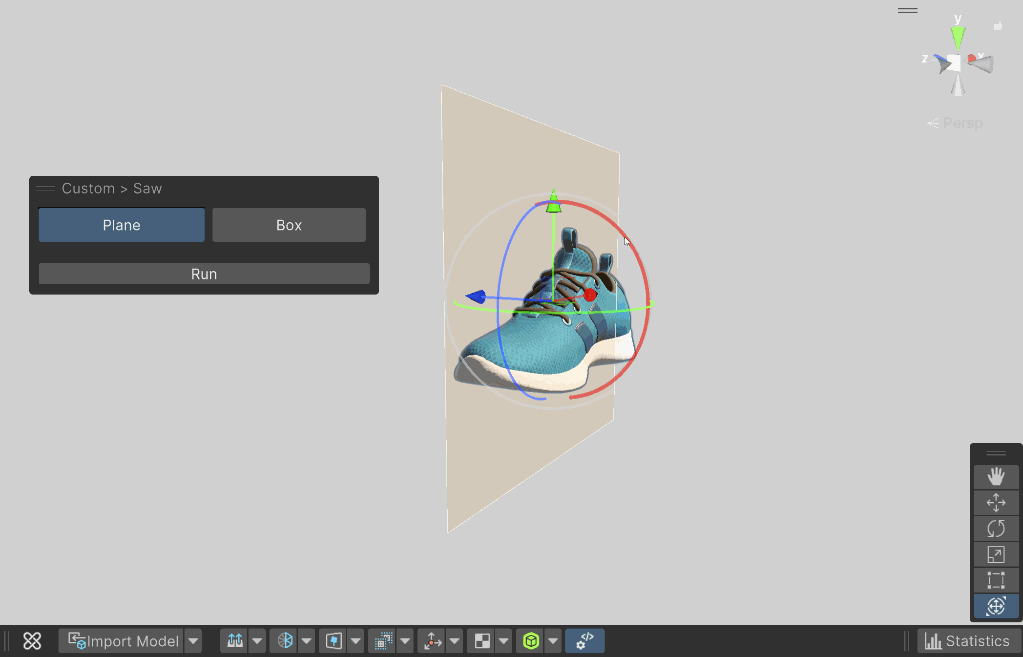Expand the checkerboard icon dropdown arrow
This screenshot has height=657, width=1023.
pyautogui.click(x=504, y=641)
